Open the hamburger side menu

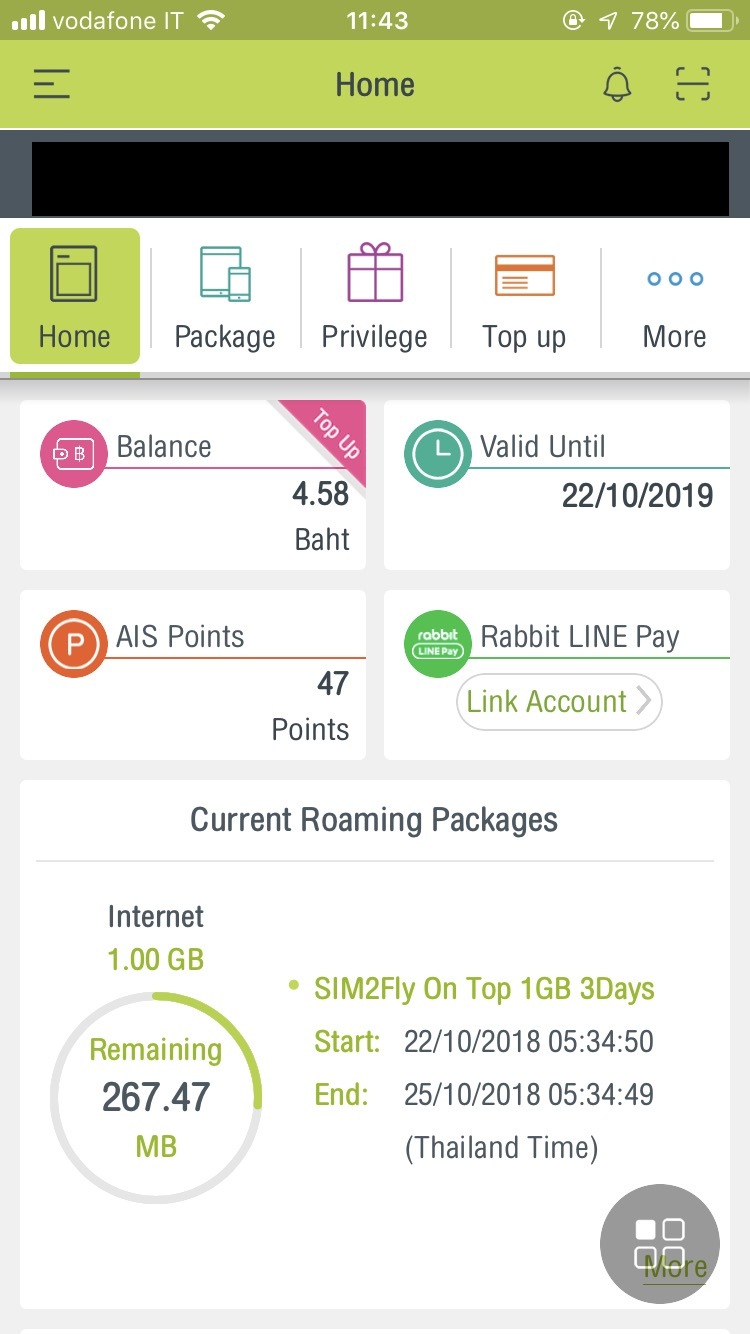coord(52,84)
